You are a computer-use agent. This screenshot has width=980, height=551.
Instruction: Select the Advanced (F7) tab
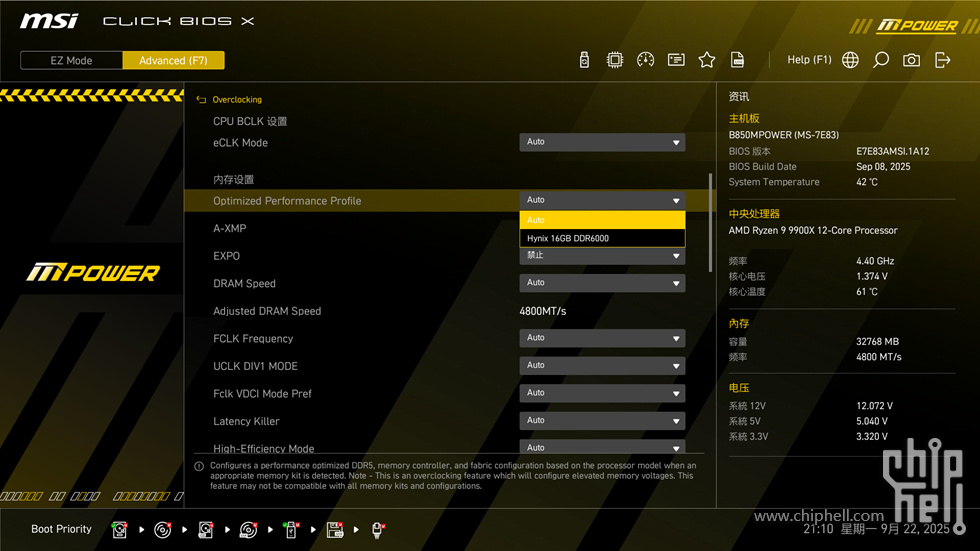173,61
